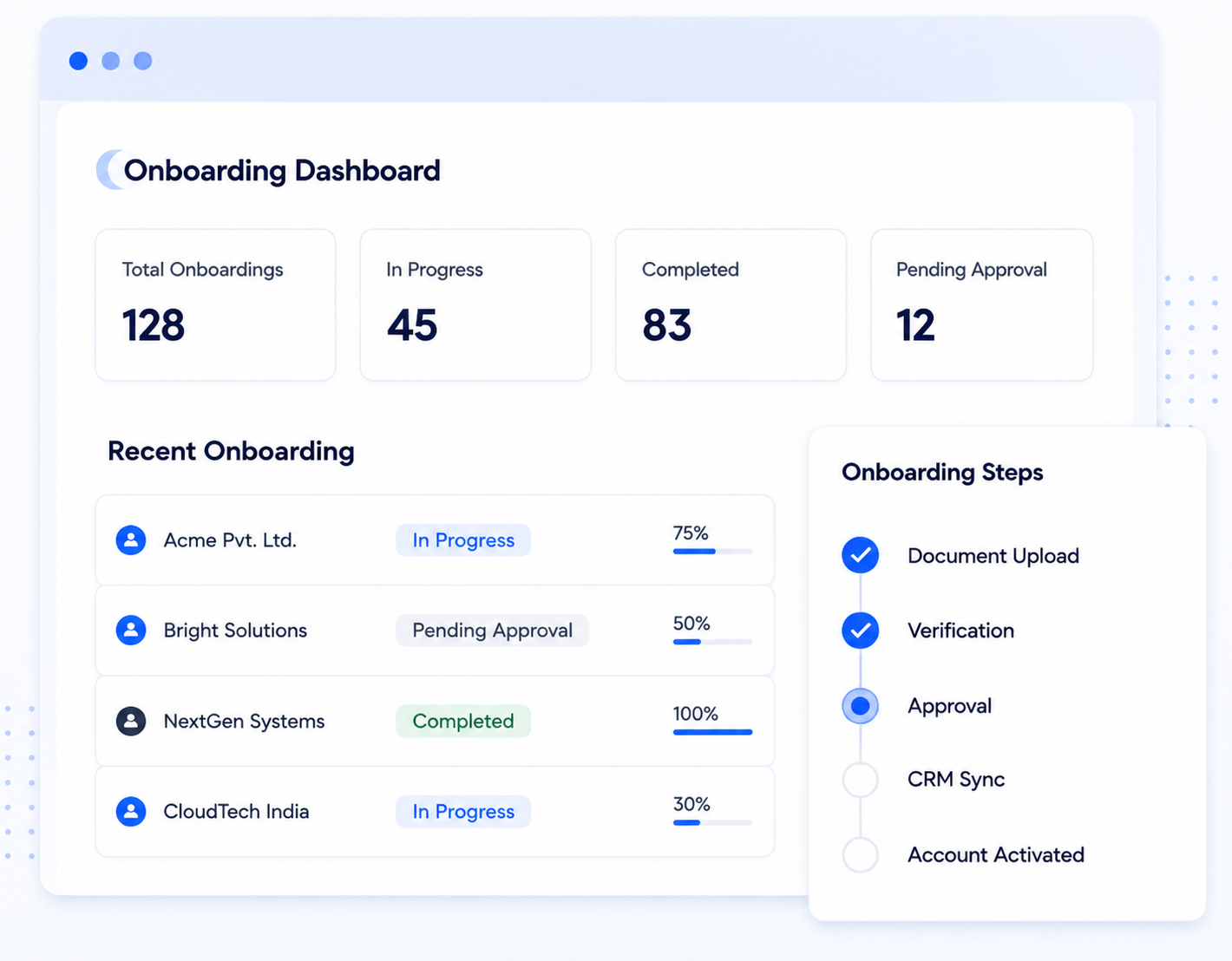Click the 100% percentage text
The image size is (1232, 961).
(x=696, y=714)
